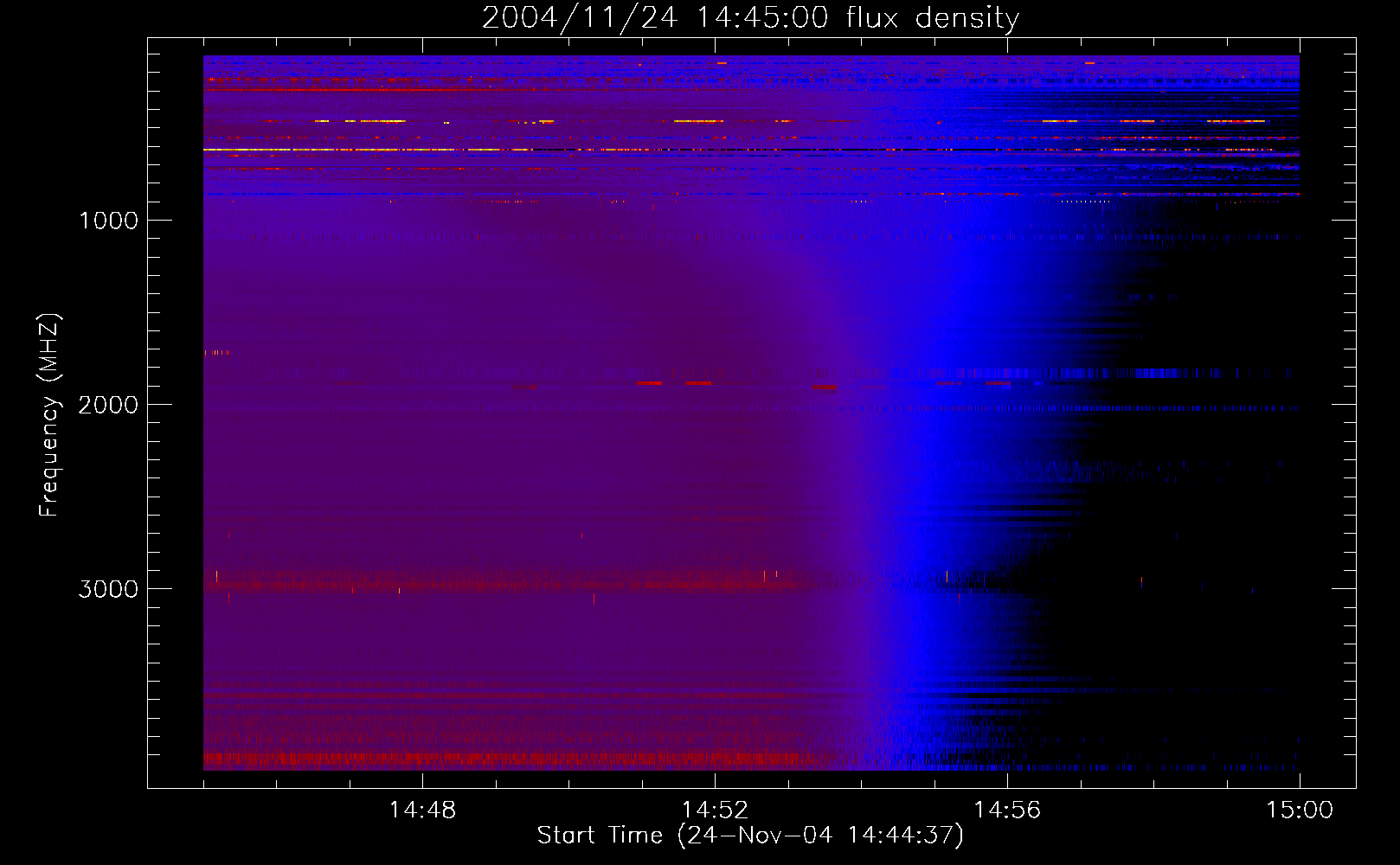1400x865 pixels.
Task: Click the 15:00 time tick label
Action: [x=1300, y=810]
